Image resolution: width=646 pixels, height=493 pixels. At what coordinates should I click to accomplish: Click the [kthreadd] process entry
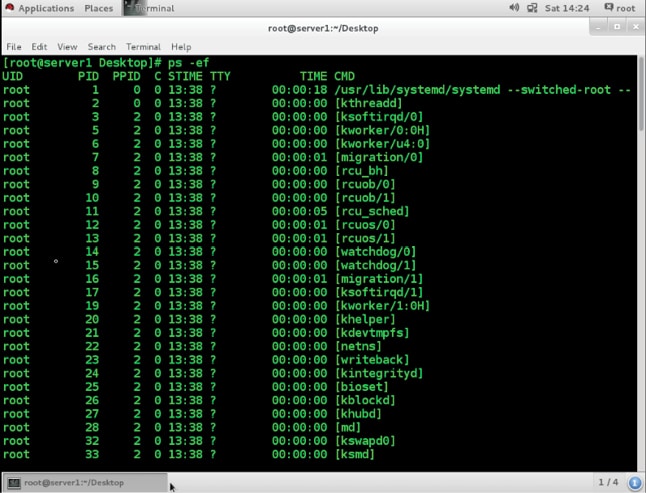coord(369,103)
